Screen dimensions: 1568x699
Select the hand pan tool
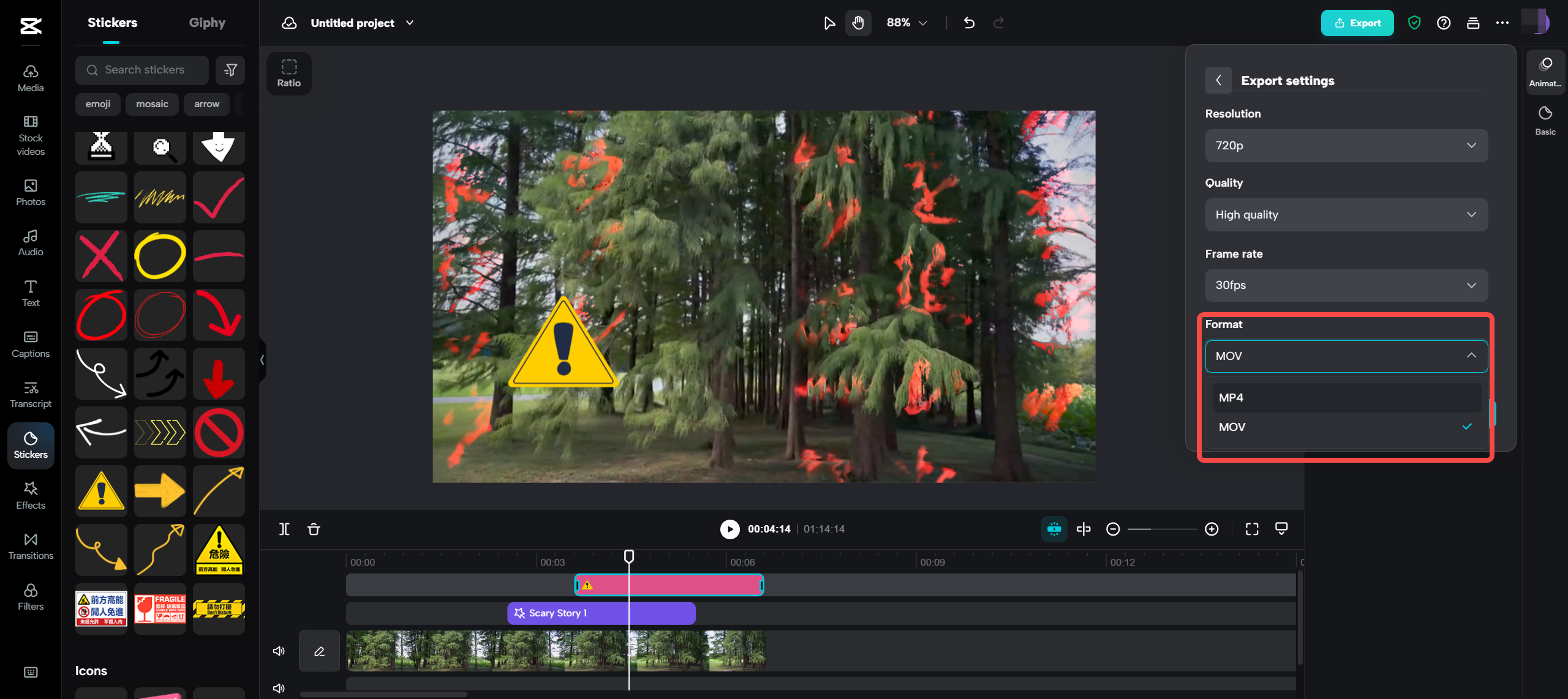[858, 23]
